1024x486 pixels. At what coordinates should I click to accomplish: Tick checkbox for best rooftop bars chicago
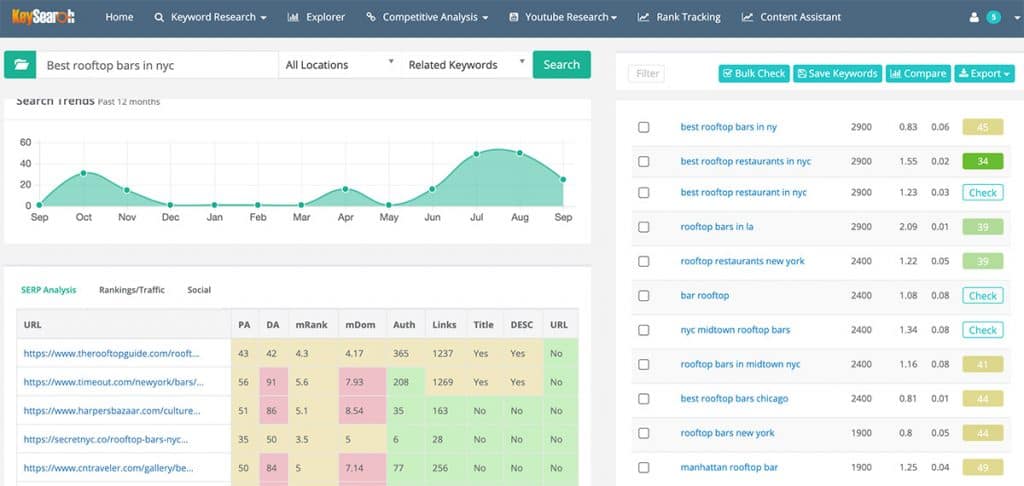click(644, 398)
